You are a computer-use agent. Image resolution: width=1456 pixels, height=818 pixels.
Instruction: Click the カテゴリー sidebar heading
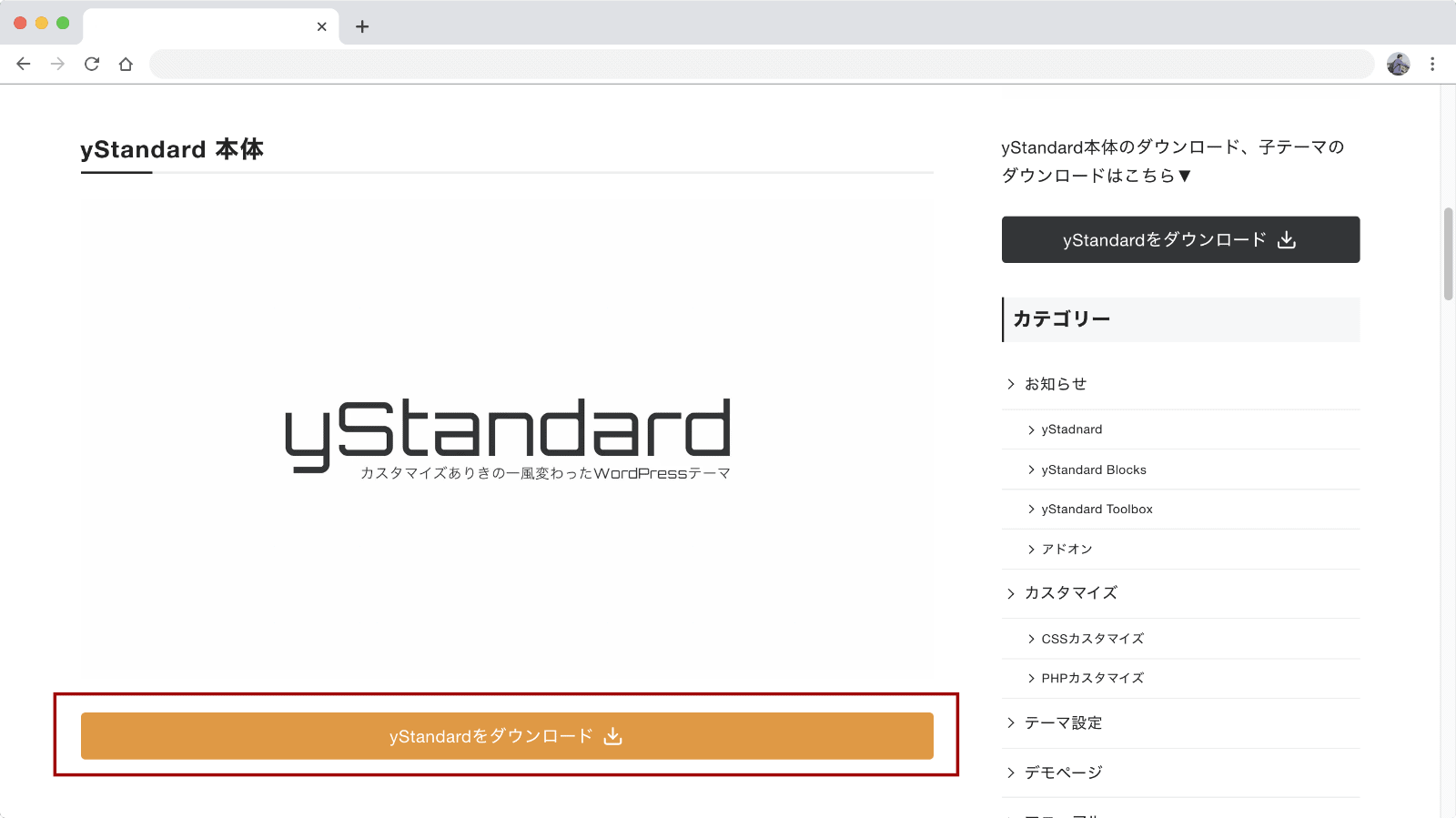pyautogui.click(x=1061, y=319)
